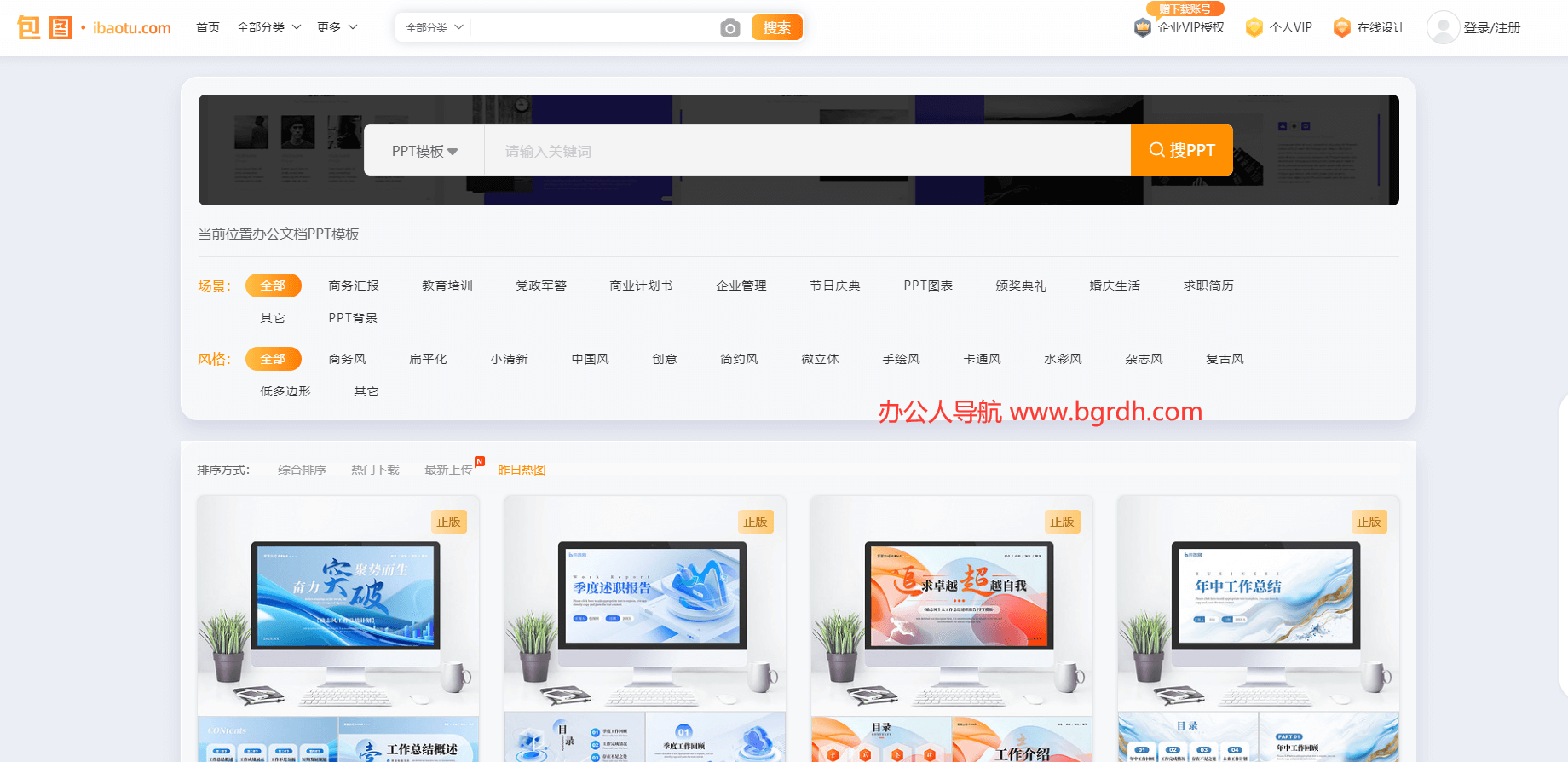Open the PPT模板 type dropdown
The height and width of the screenshot is (762, 1568).
tap(424, 151)
